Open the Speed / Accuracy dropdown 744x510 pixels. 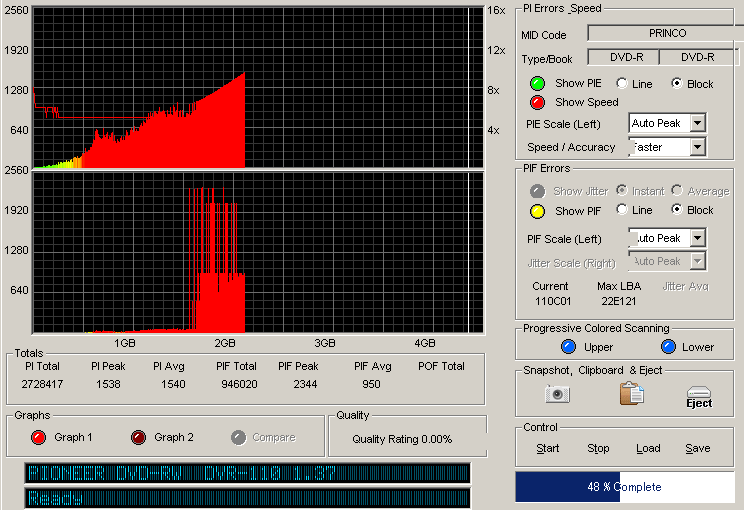point(697,147)
